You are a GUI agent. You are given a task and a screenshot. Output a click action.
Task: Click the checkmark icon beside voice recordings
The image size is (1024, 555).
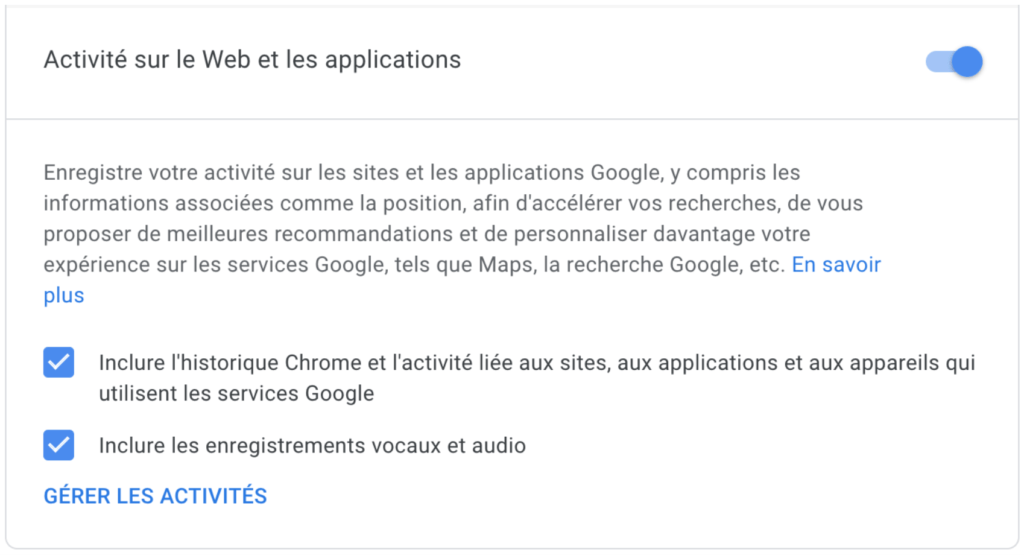(x=59, y=445)
